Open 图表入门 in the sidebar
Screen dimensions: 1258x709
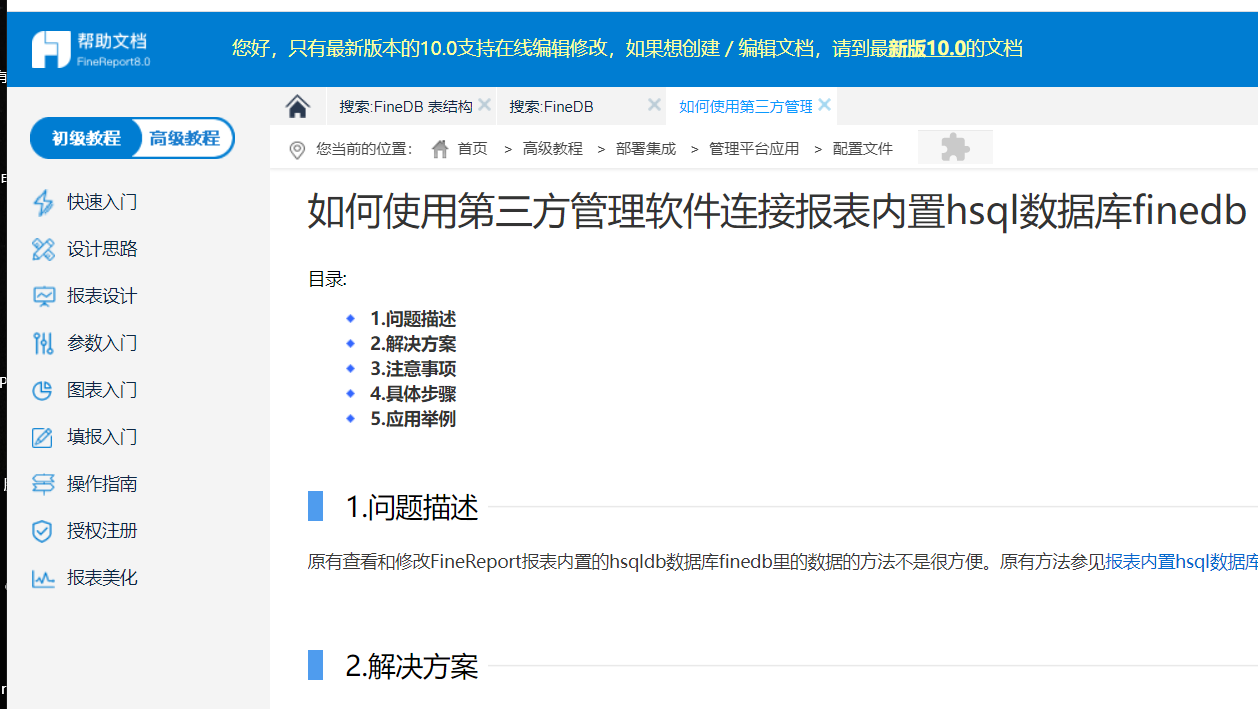point(102,390)
